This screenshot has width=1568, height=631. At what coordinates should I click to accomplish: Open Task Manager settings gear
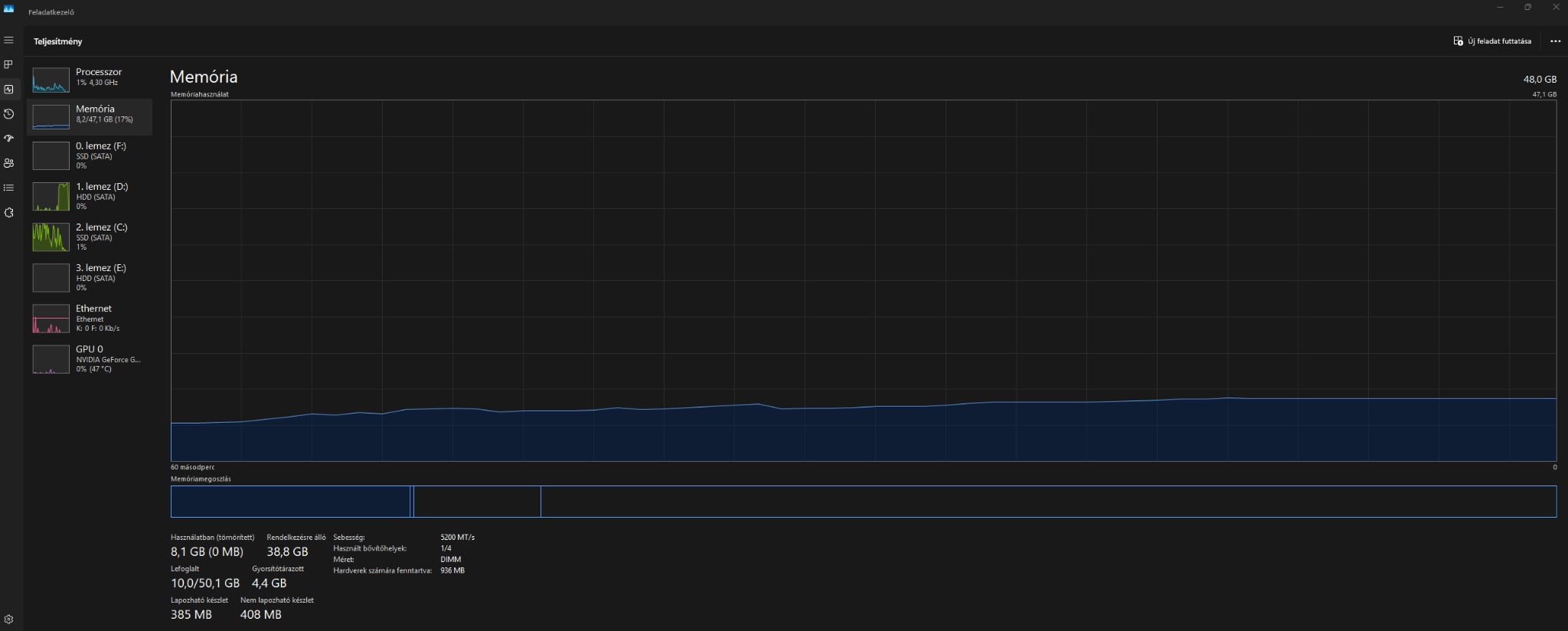9,619
